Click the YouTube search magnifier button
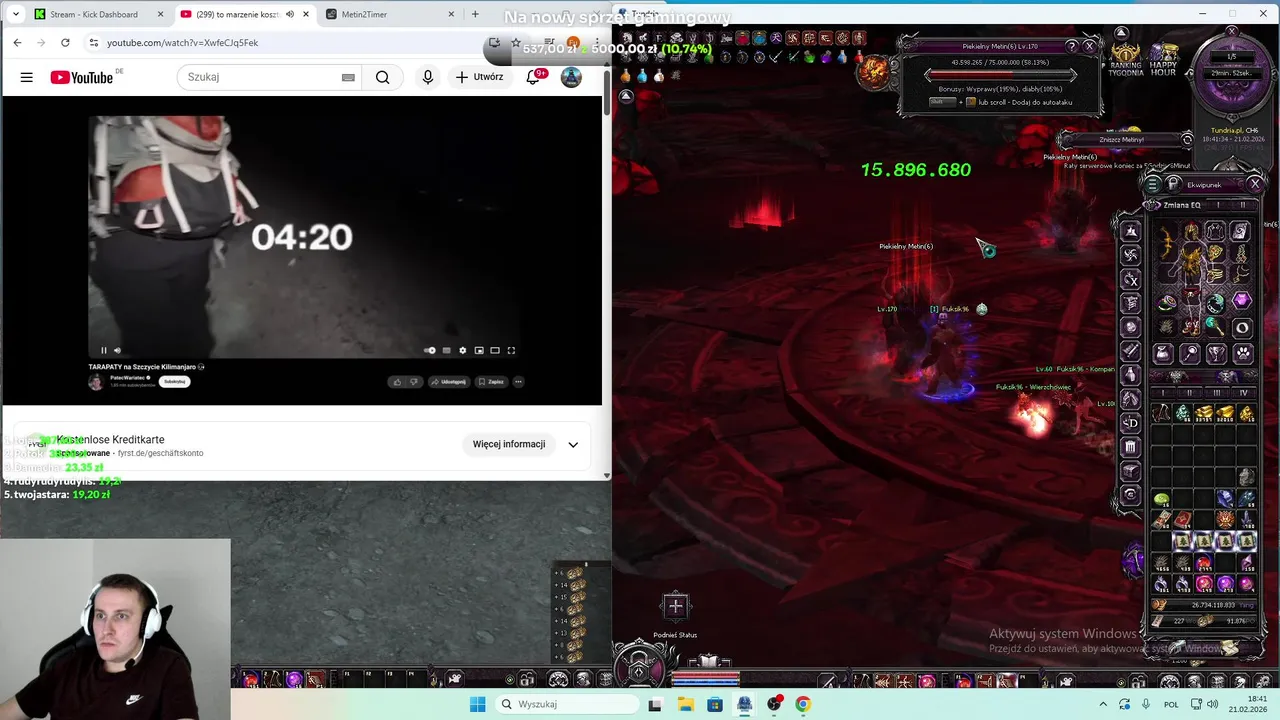The image size is (1280, 720). [383, 77]
